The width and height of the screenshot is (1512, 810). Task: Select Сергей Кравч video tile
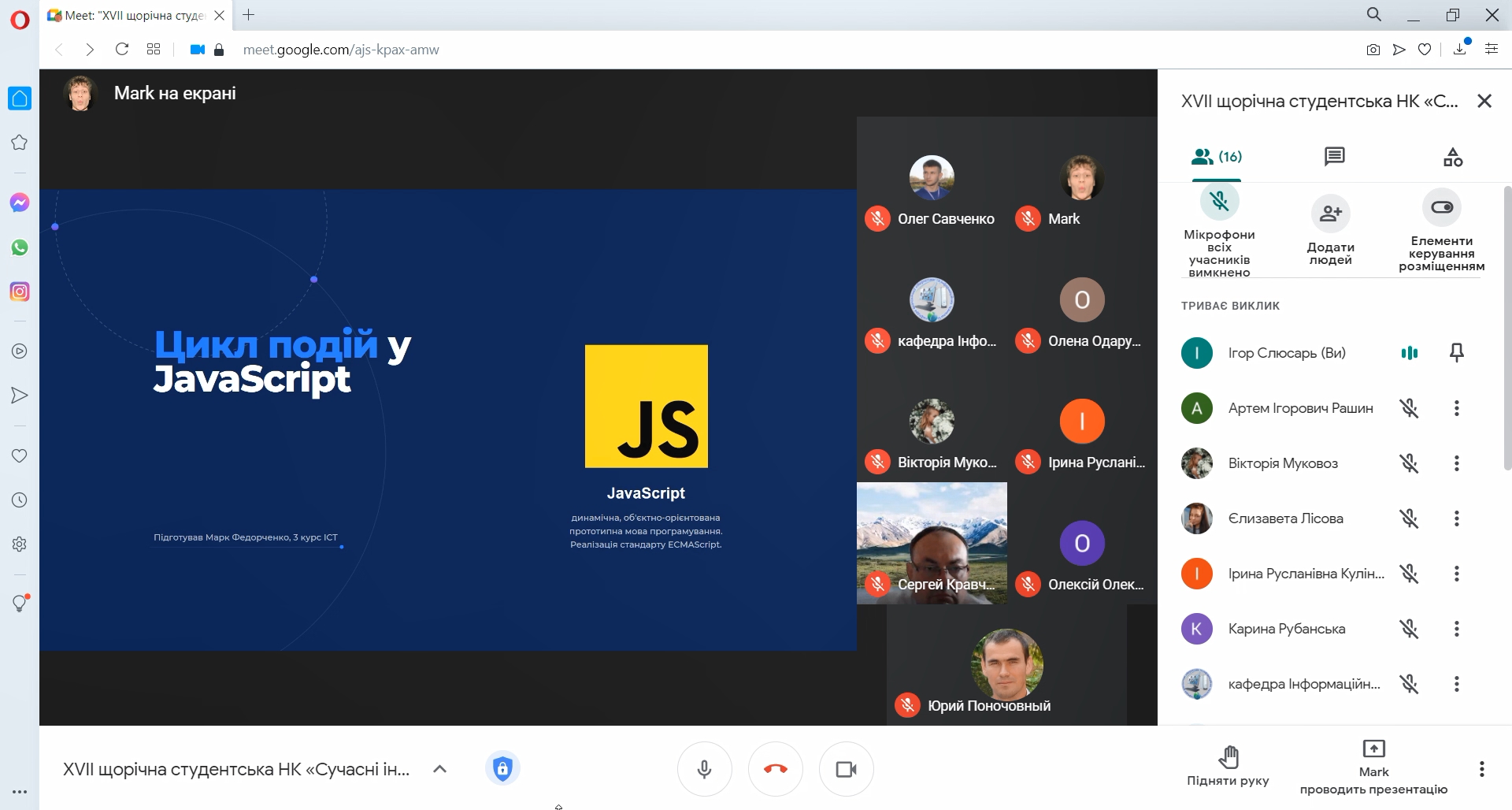pyautogui.click(x=932, y=543)
